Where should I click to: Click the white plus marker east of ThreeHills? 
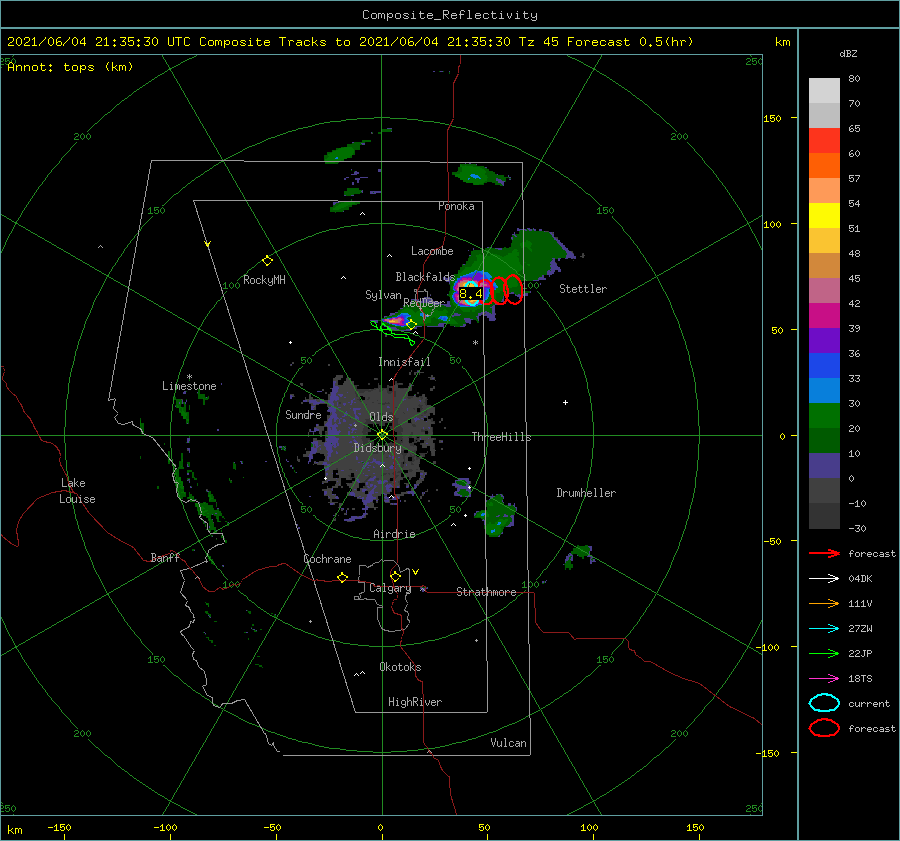(x=565, y=402)
